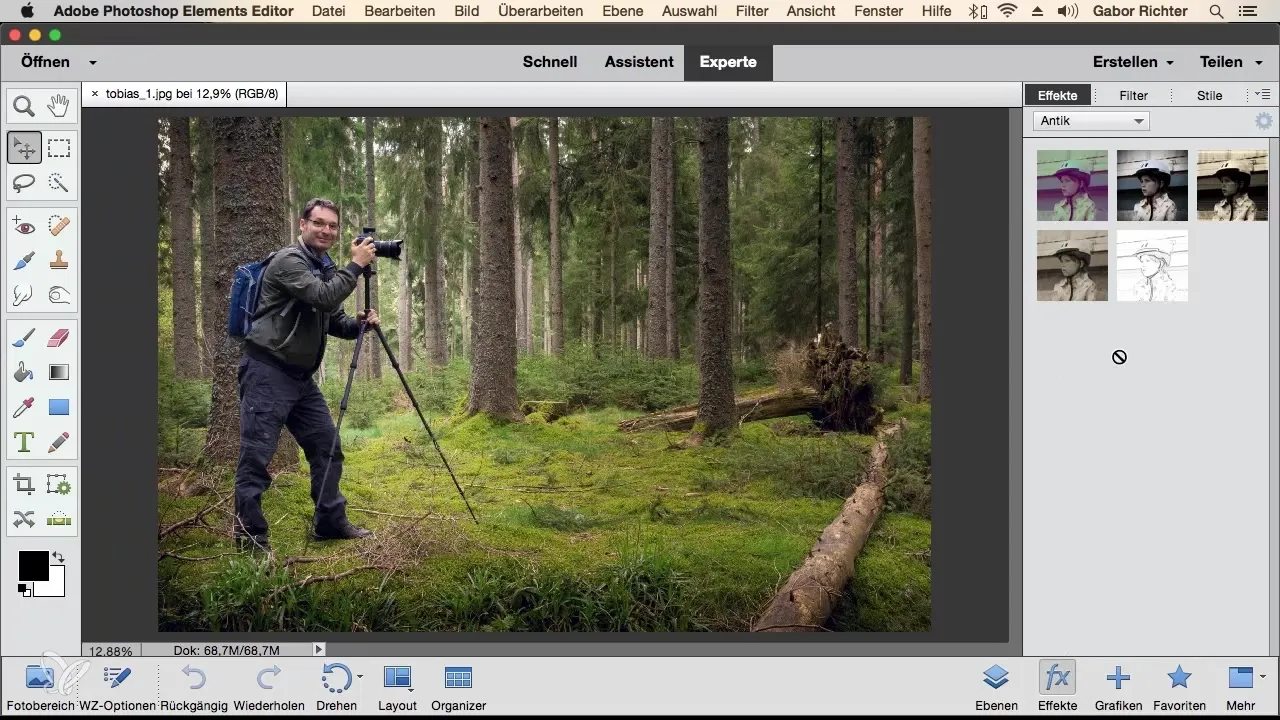This screenshot has height=720, width=1280.
Task: Click Rückgängig undo button
Action: click(x=194, y=687)
